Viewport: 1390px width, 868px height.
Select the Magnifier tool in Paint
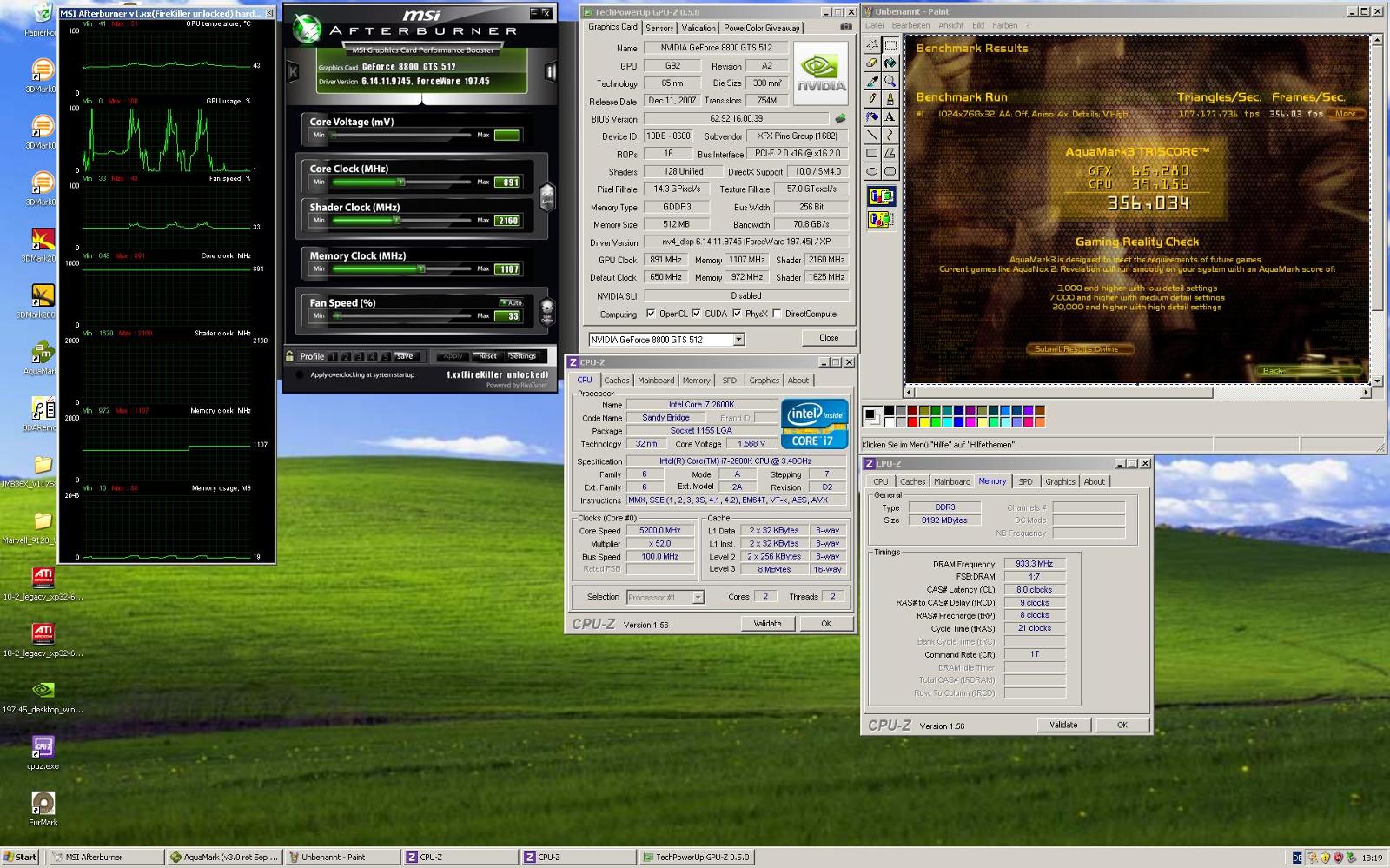[x=890, y=81]
